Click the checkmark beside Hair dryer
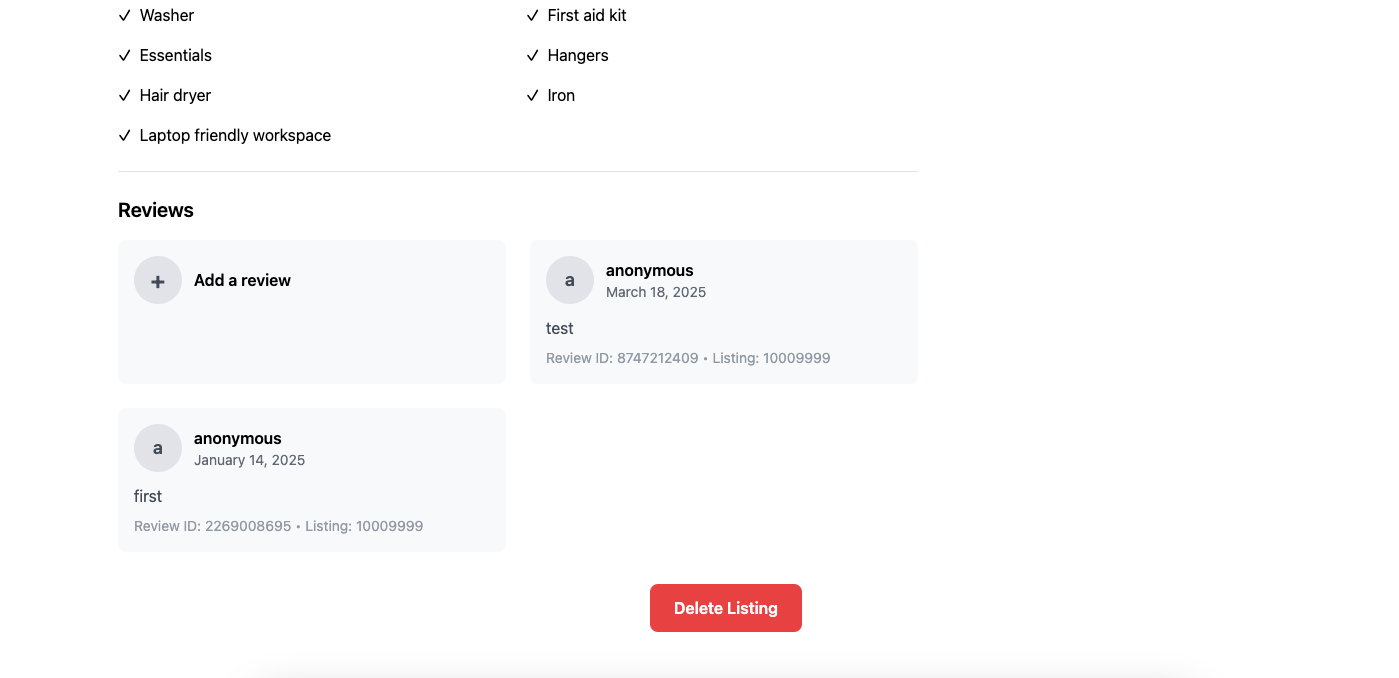The width and height of the screenshot is (1399, 678). pyautogui.click(x=125, y=95)
